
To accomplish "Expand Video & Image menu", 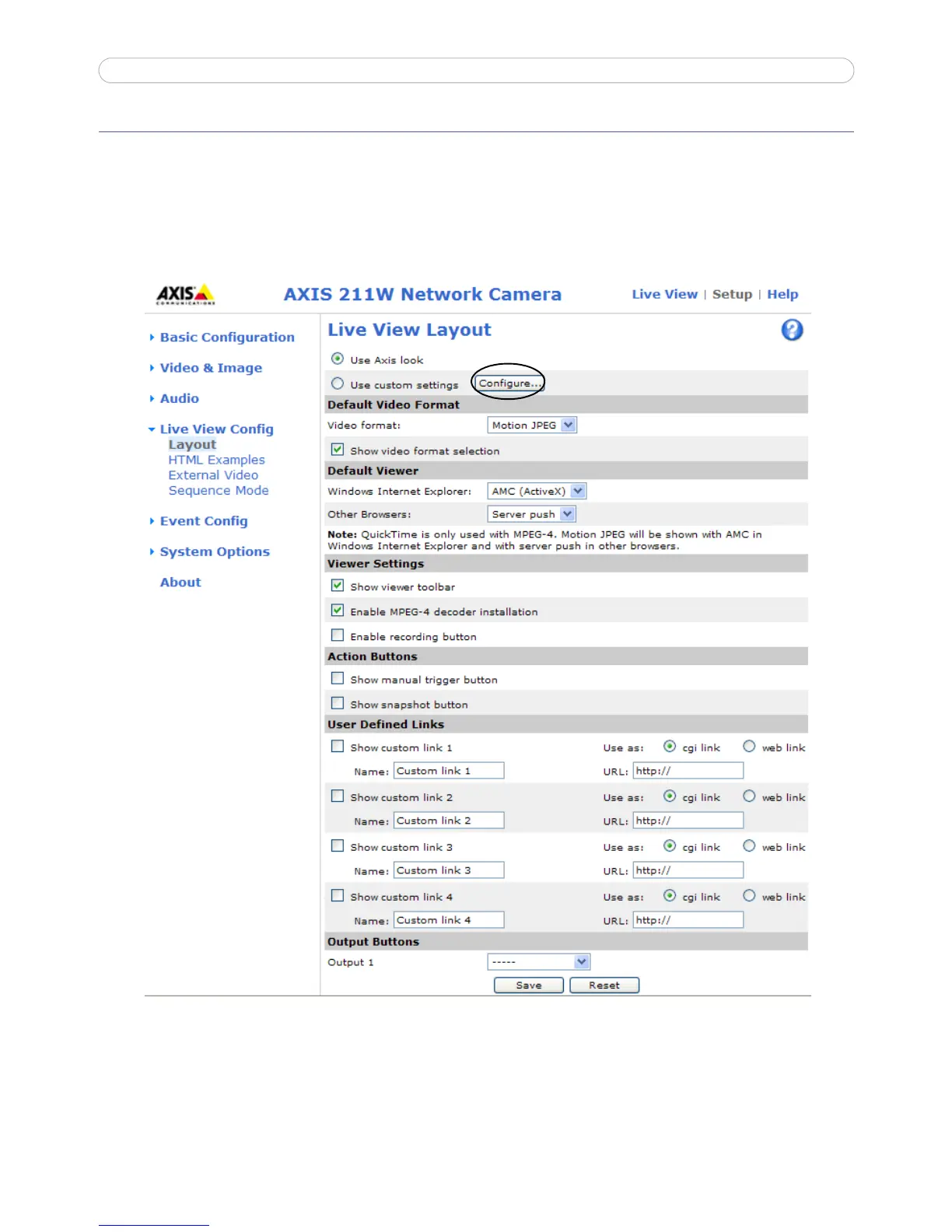I will (211, 368).
